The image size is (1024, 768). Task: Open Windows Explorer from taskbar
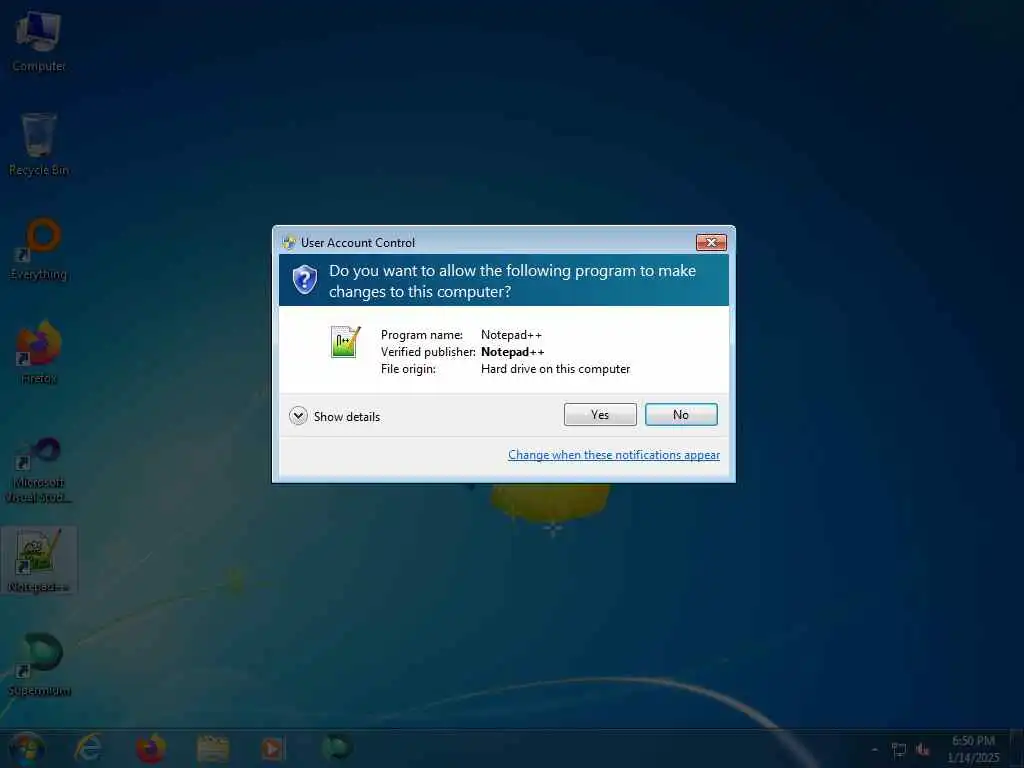213,748
